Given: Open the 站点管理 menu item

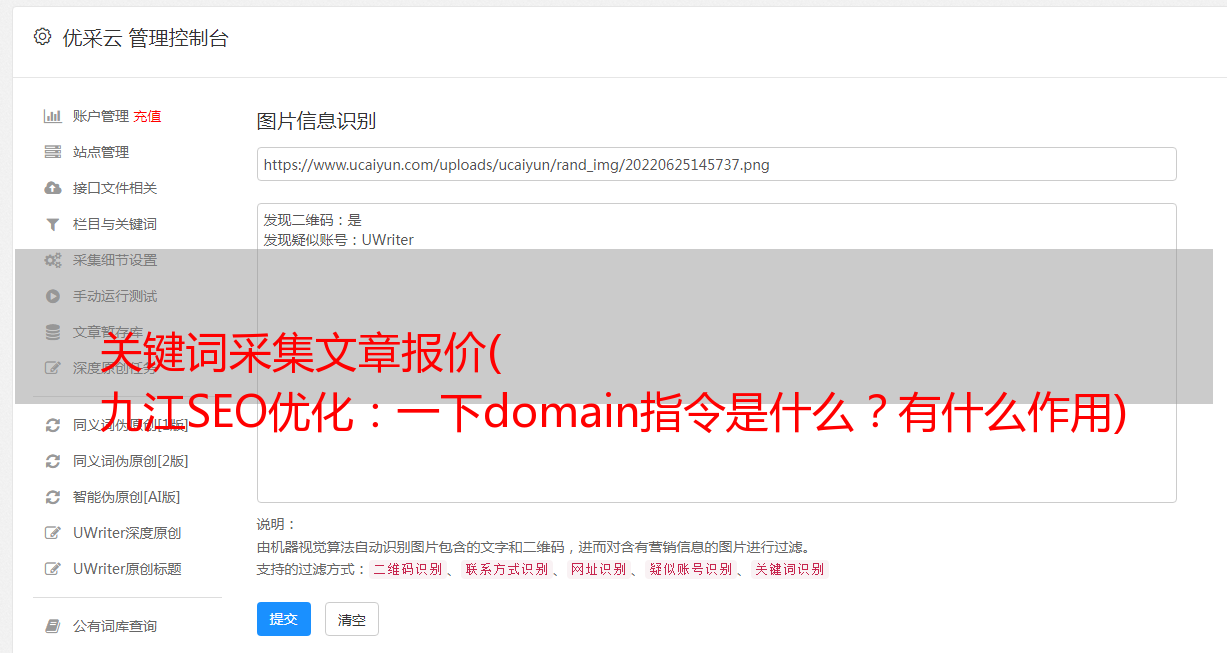Looking at the screenshot, I should pos(101,152).
